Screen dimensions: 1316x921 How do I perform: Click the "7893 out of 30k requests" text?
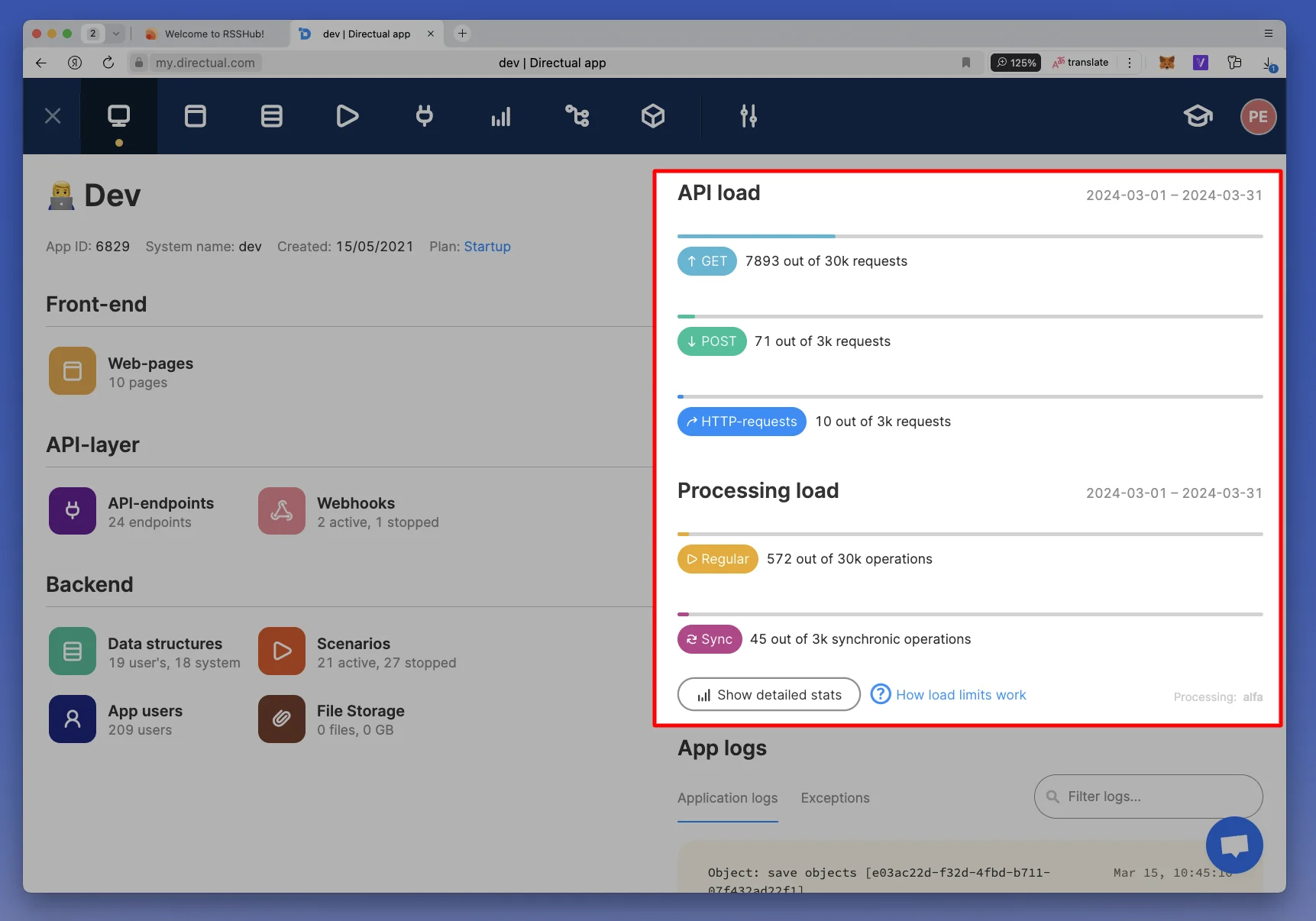pyautogui.click(x=826, y=261)
